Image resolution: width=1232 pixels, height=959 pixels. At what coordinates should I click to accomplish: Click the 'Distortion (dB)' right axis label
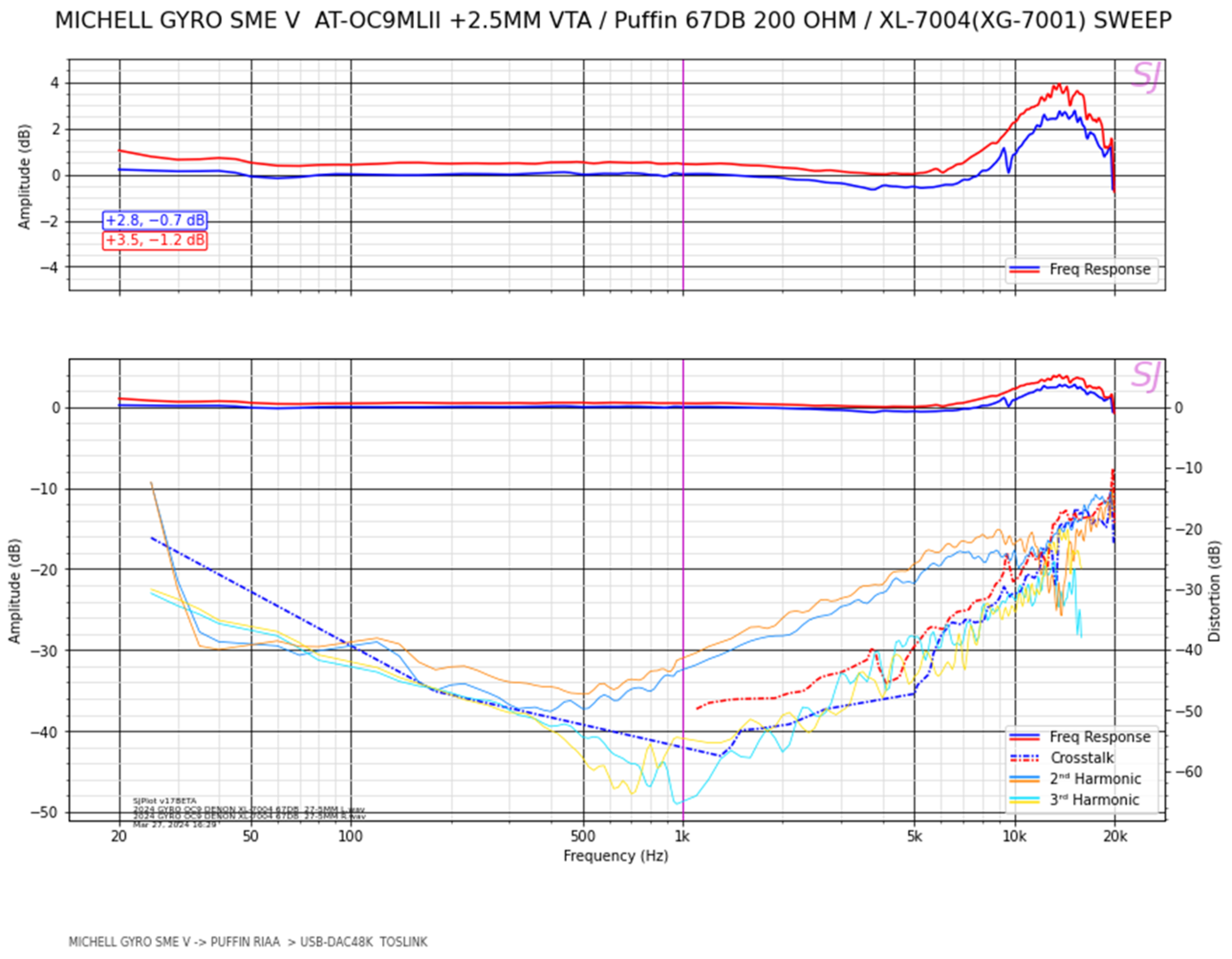coord(1214,590)
